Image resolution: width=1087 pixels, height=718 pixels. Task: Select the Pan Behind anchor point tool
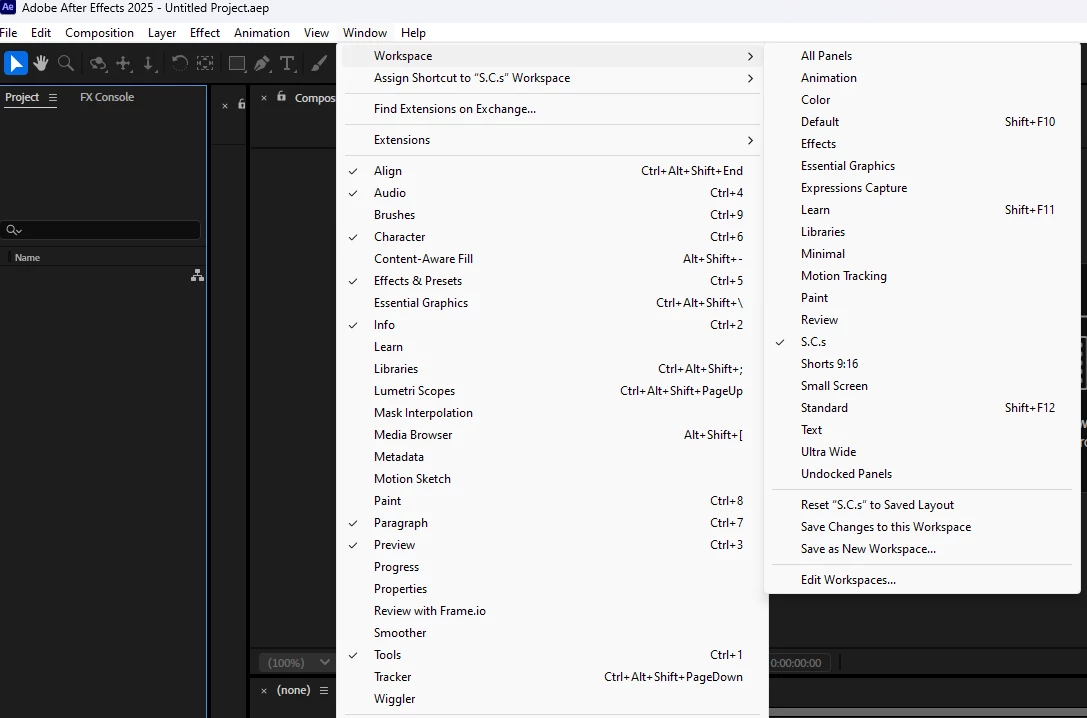pyautogui.click(x=205, y=64)
